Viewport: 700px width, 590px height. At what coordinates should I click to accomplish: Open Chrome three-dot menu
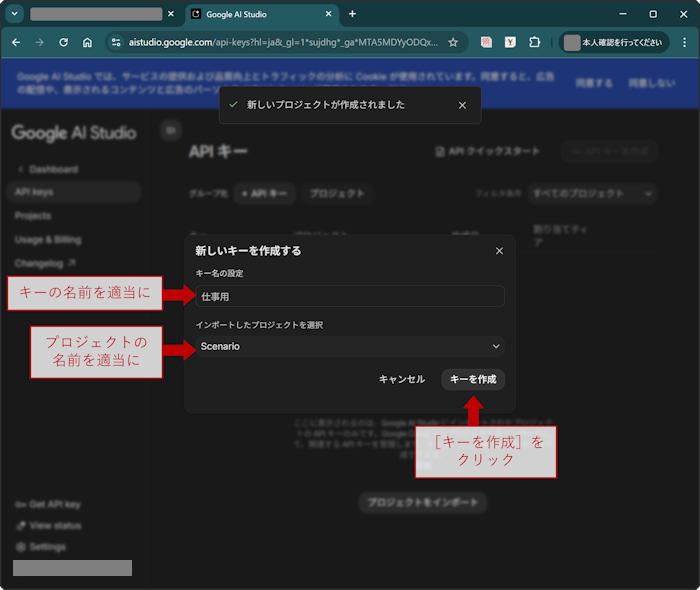(680, 43)
